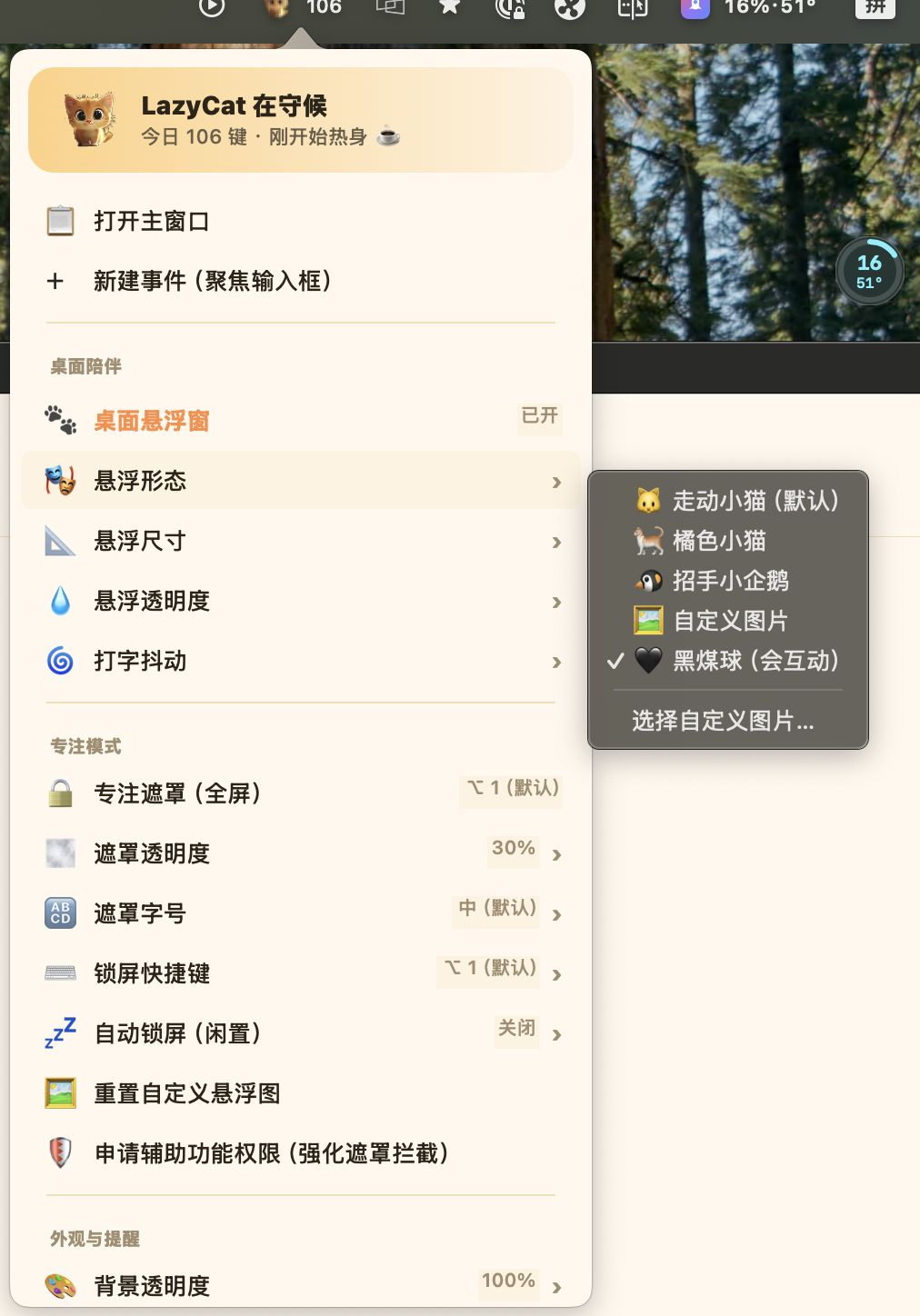Click the blurry square icon for 遮罩透明度

tap(60, 853)
